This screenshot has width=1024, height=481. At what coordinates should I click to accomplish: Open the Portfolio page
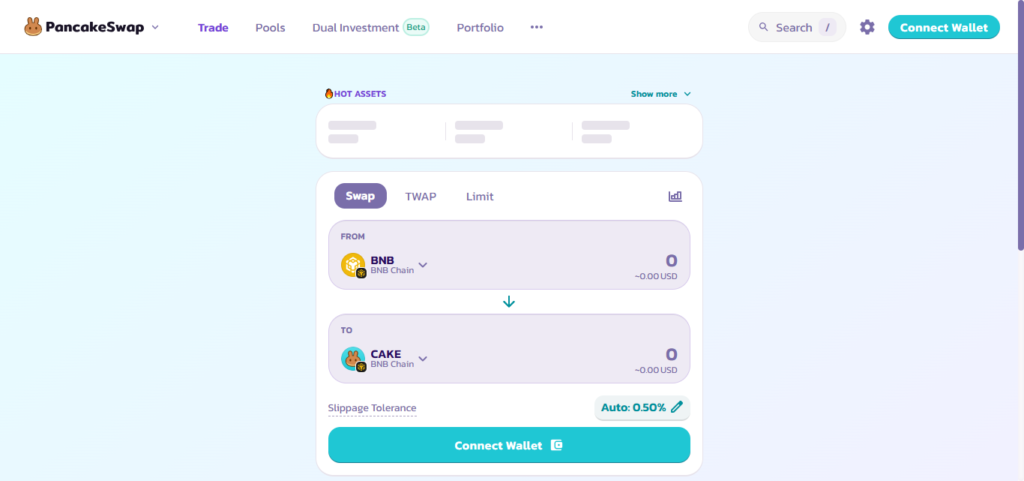click(480, 28)
